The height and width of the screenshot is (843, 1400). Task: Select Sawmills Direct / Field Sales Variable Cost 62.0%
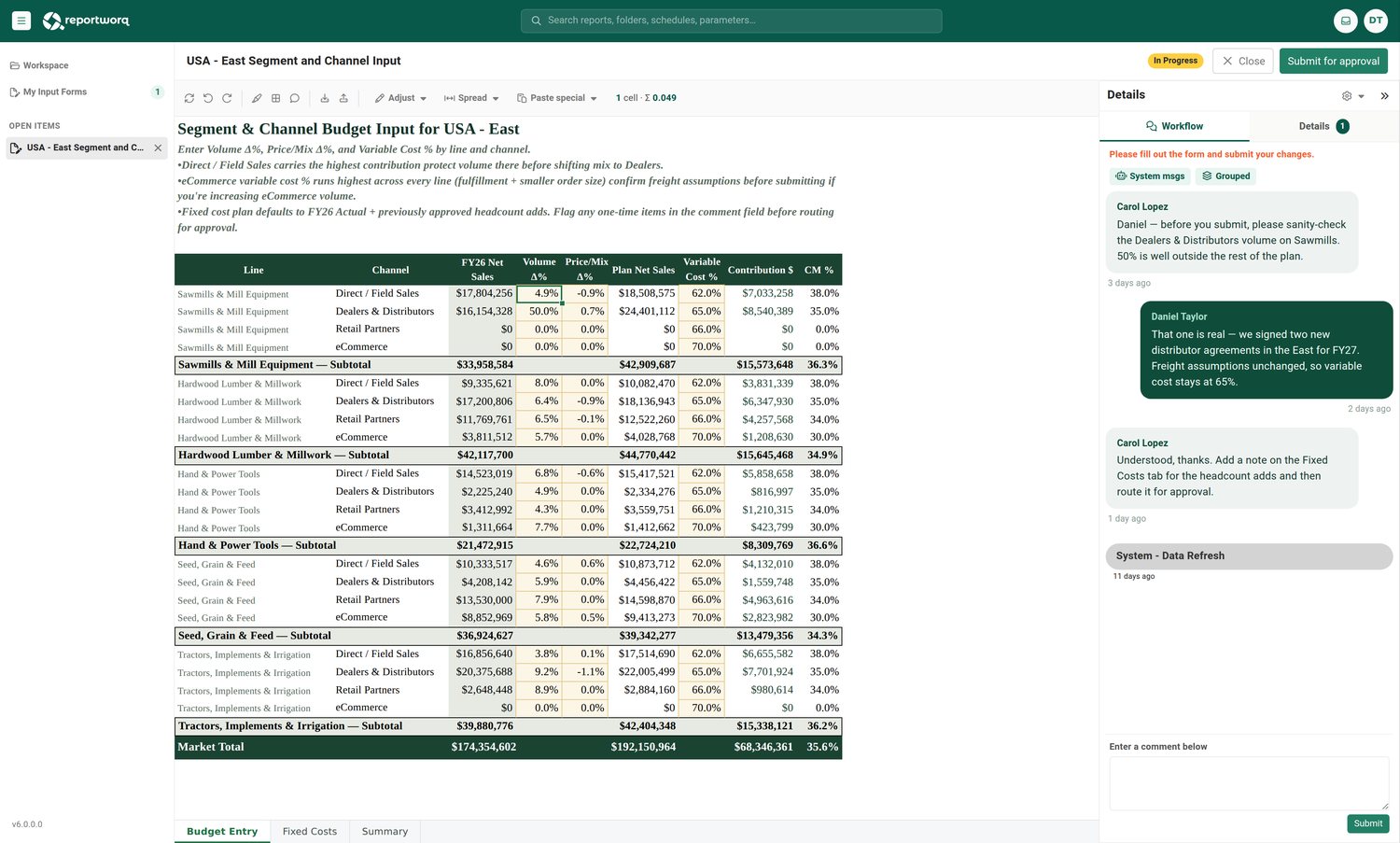pyautogui.click(x=701, y=294)
